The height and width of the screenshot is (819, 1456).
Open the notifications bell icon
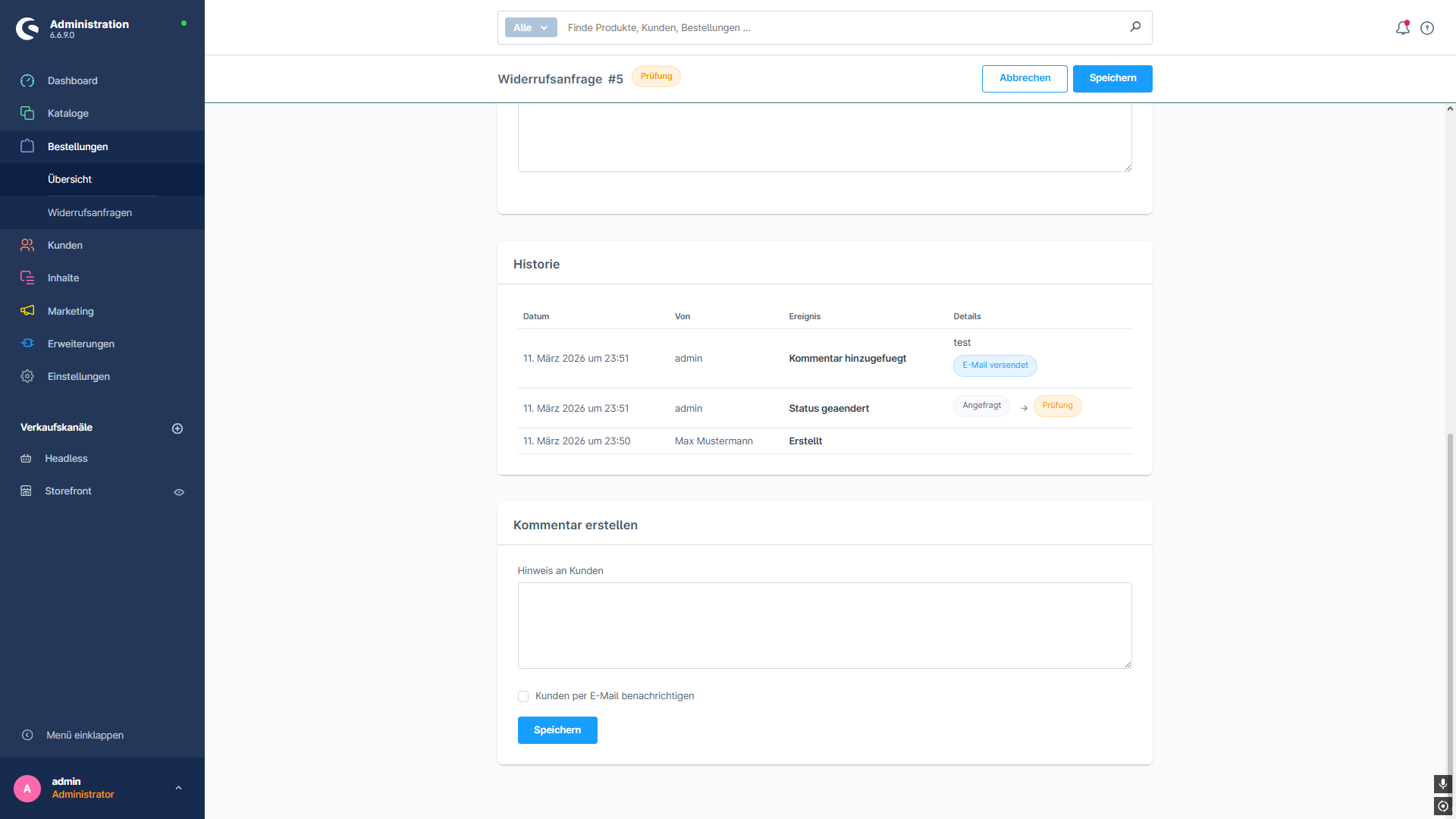[1402, 28]
